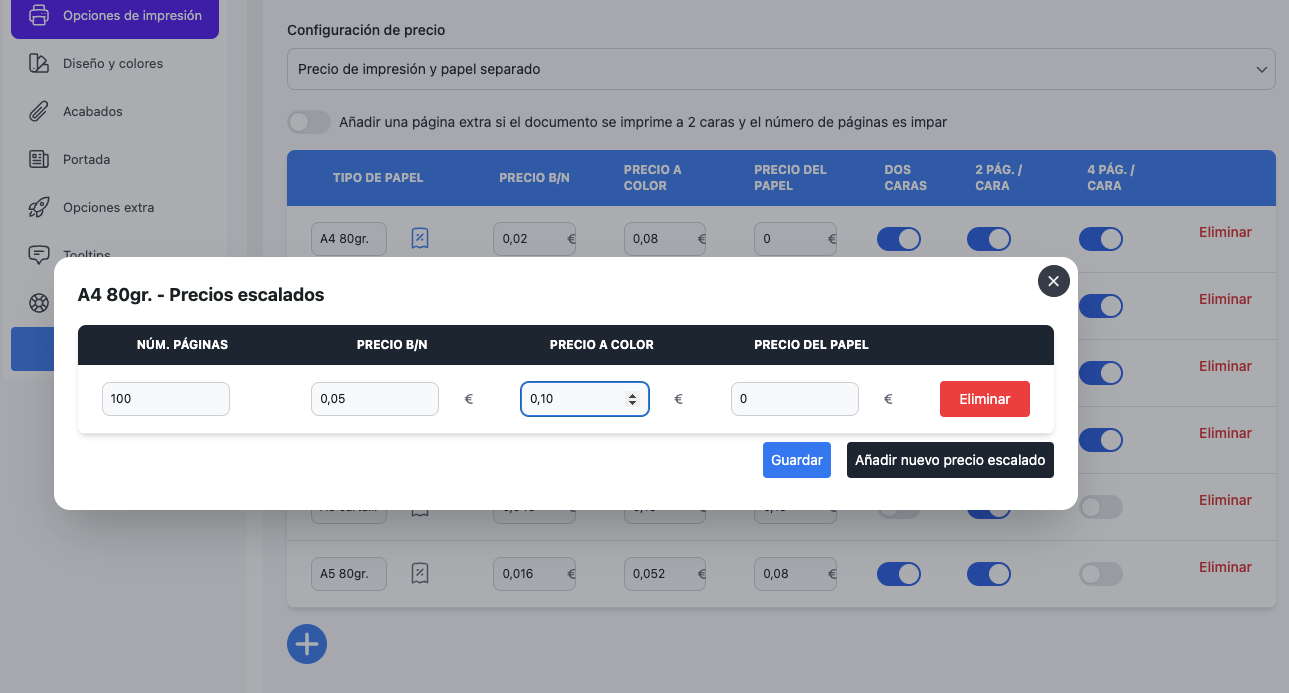The height and width of the screenshot is (693, 1289).
Task: Click the A5 80gr. paper price field 0,08
Action: click(x=795, y=574)
